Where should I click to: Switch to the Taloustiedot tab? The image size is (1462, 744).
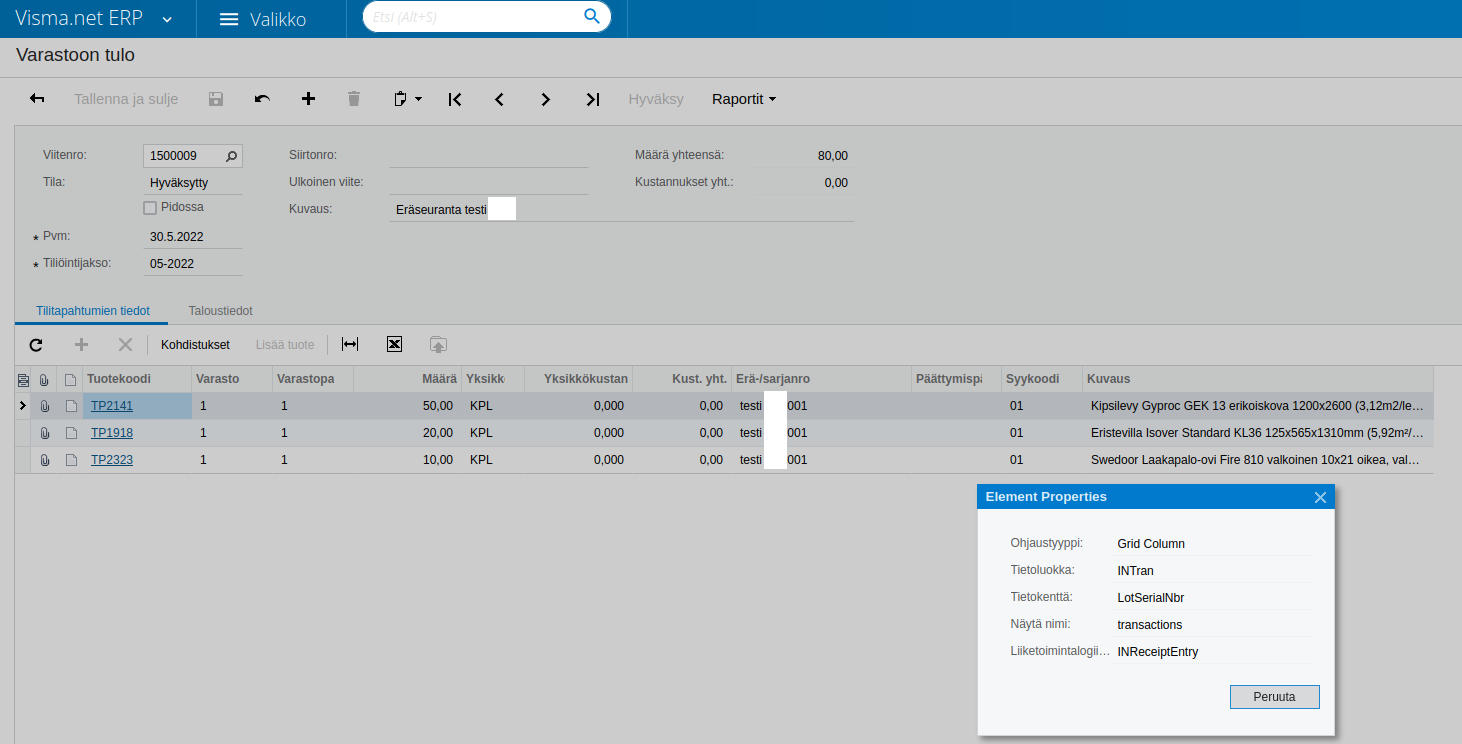(220, 310)
